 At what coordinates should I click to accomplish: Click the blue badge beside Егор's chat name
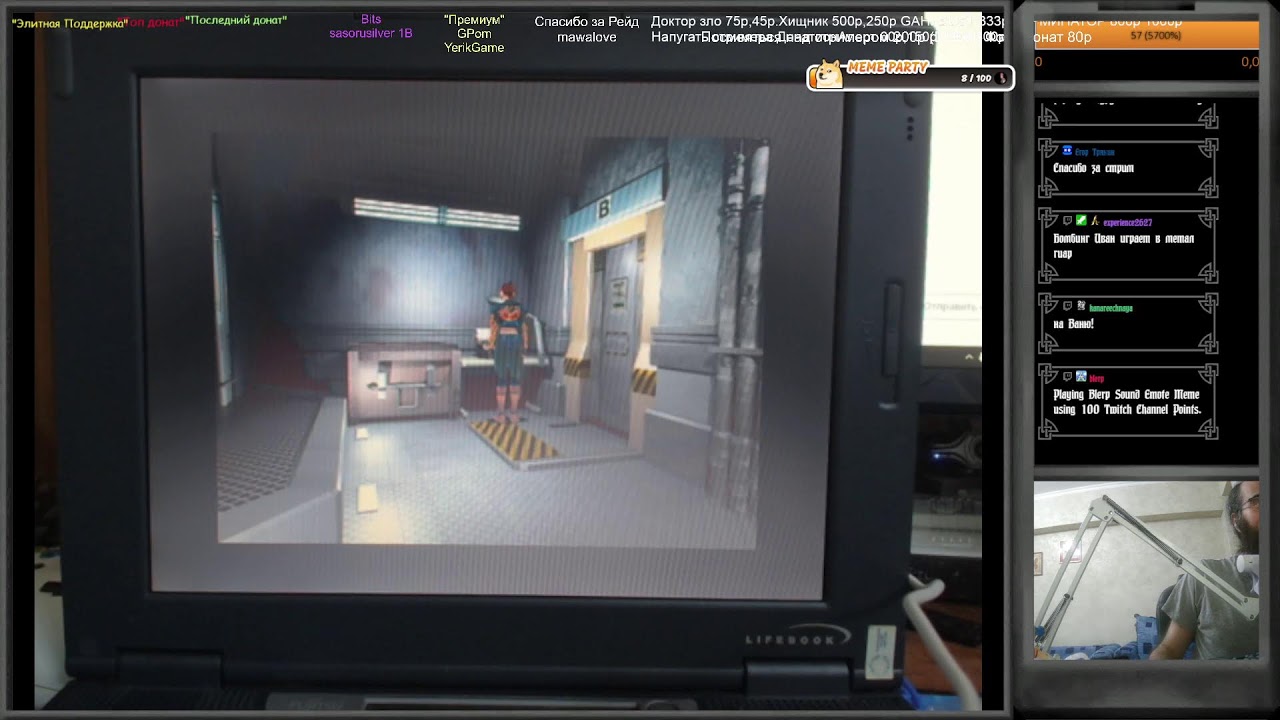click(x=1068, y=151)
